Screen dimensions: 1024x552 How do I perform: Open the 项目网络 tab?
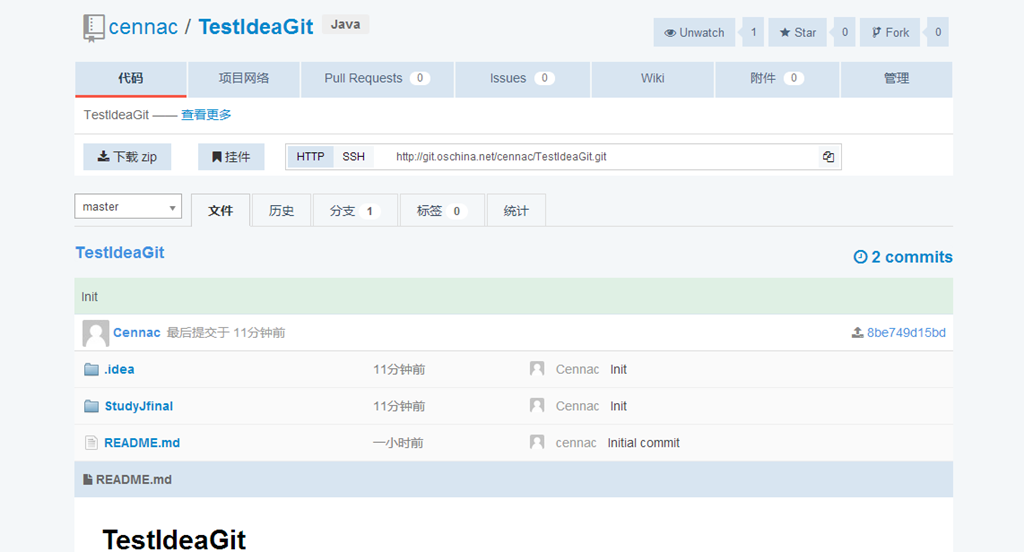tap(244, 78)
